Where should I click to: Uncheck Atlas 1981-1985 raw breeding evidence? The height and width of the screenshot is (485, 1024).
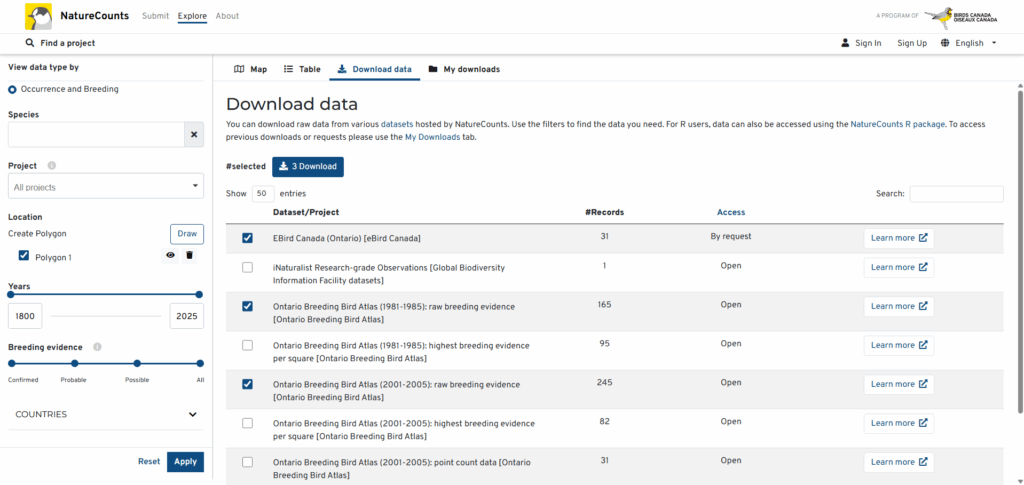(248, 306)
